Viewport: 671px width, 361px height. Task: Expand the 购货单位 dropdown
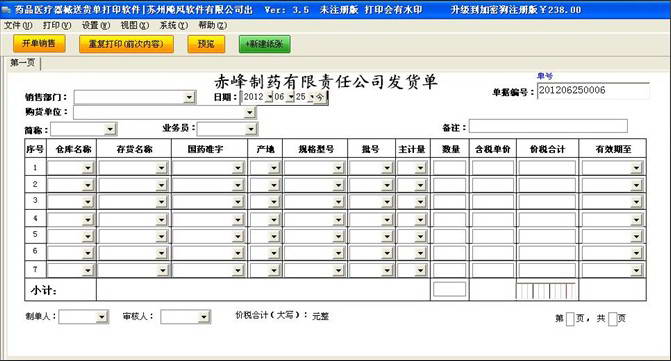[249, 112]
